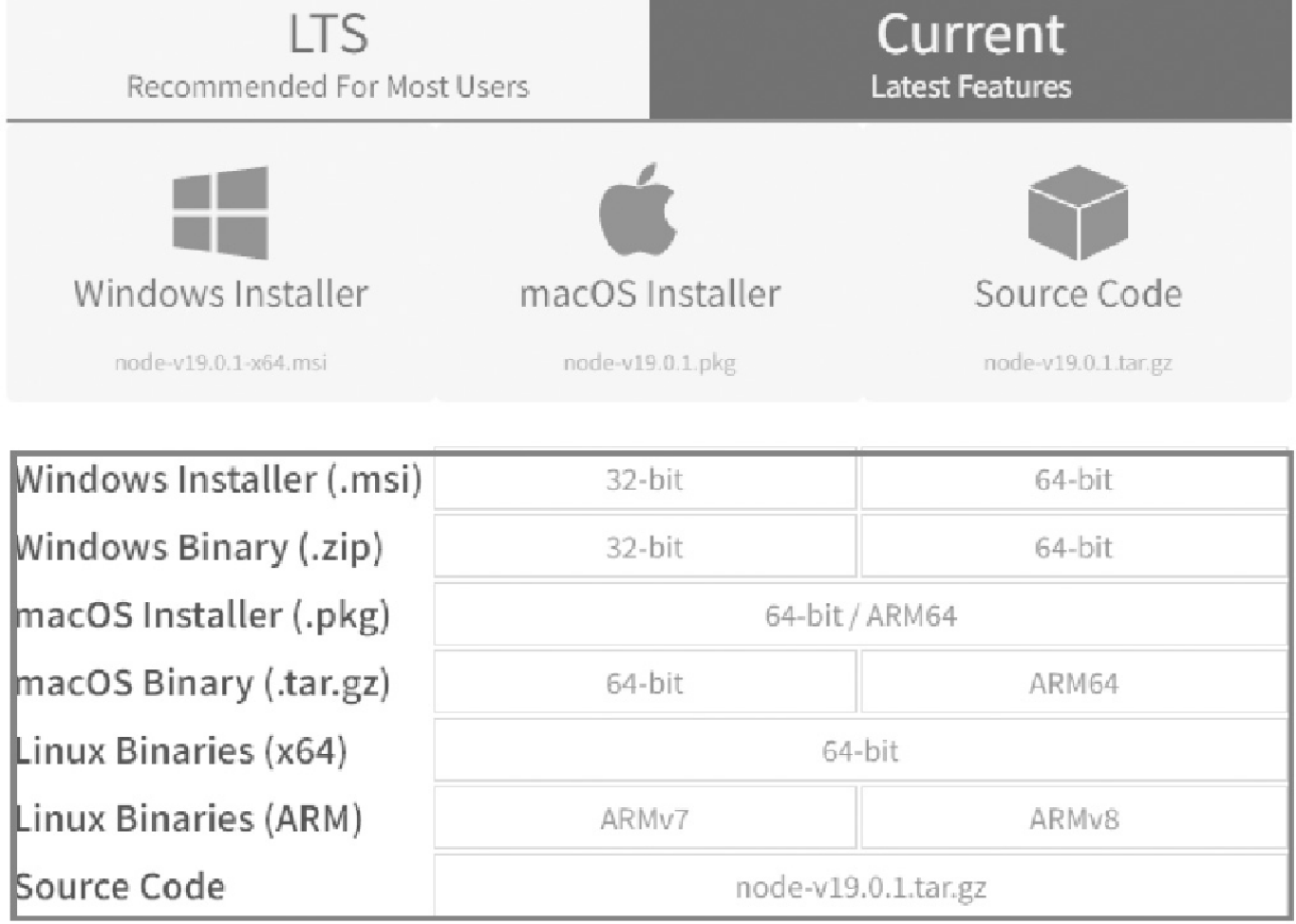1296x924 pixels.
Task: Open the macOS Installer heading link
Action: point(649,293)
